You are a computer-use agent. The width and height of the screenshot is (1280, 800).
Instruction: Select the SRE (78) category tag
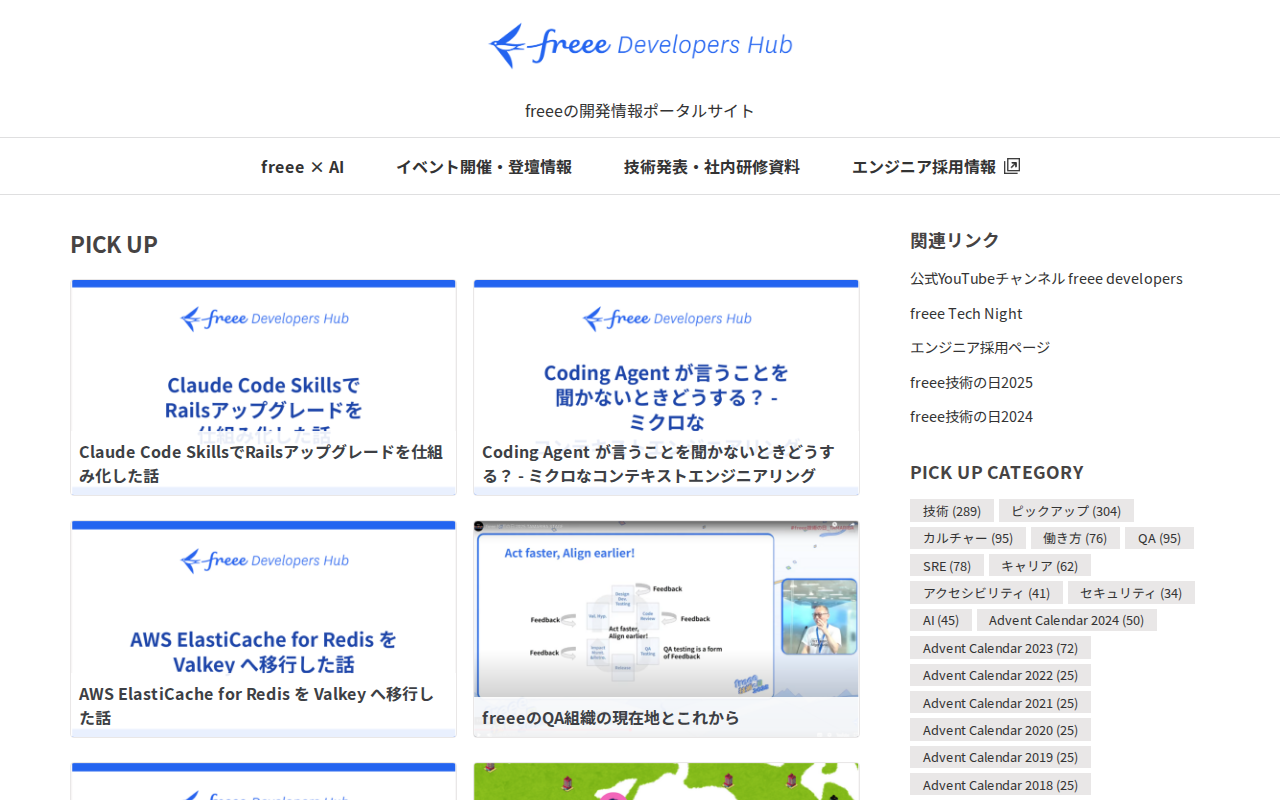(947, 566)
